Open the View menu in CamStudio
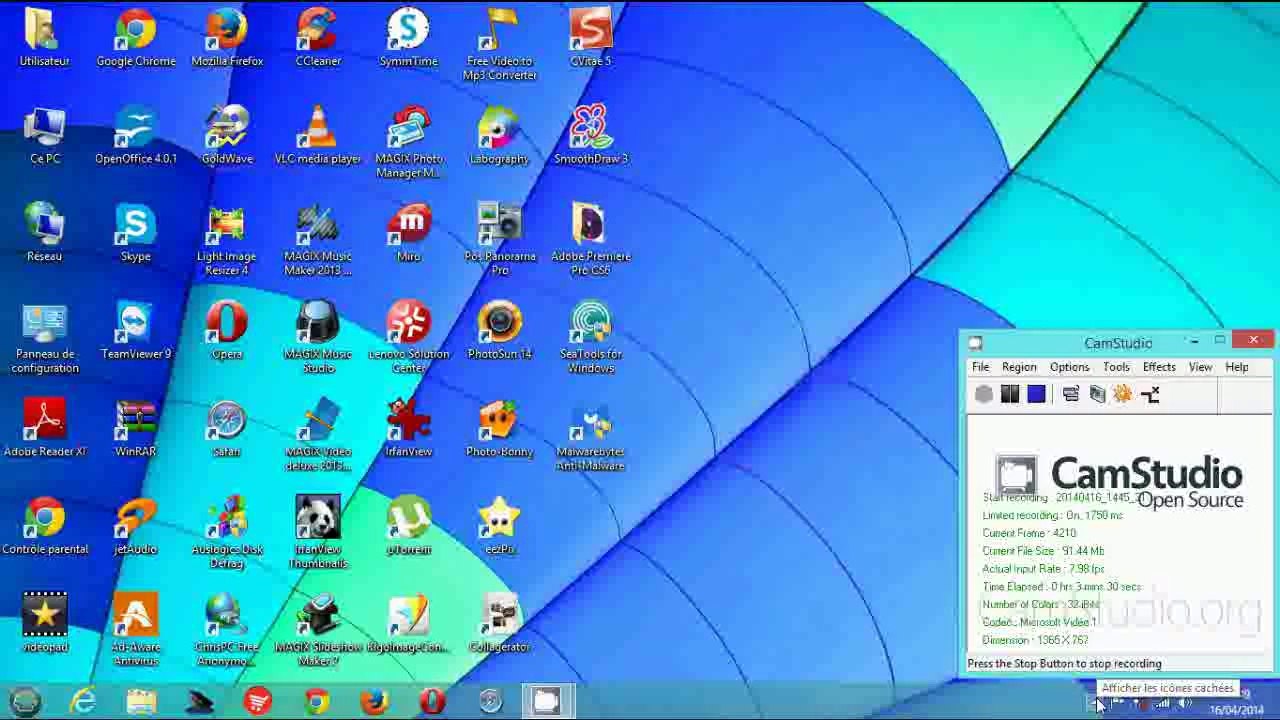This screenshot has height=720, width=1280. pos(1200,367)
